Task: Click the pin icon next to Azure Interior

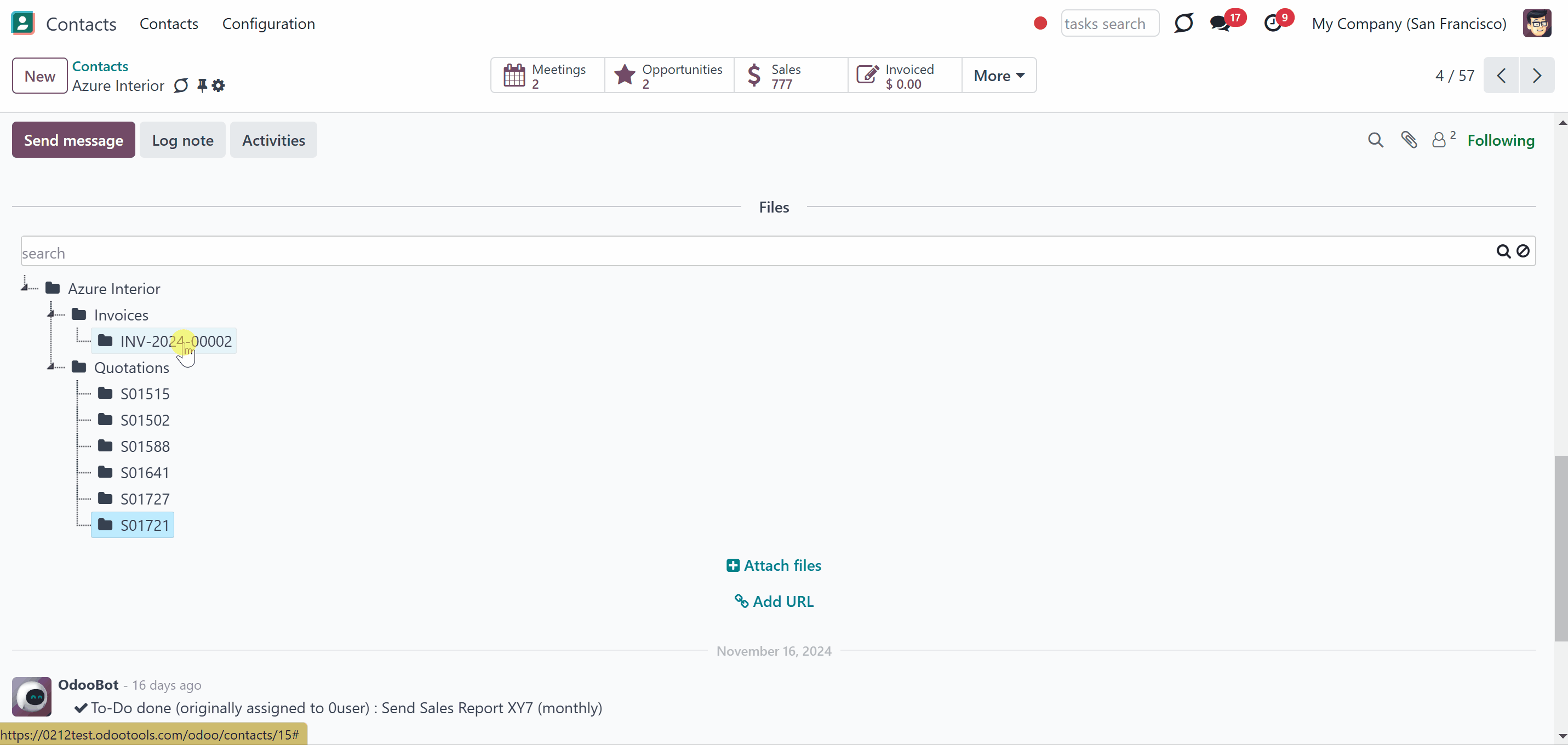Action: coord(202,85)
